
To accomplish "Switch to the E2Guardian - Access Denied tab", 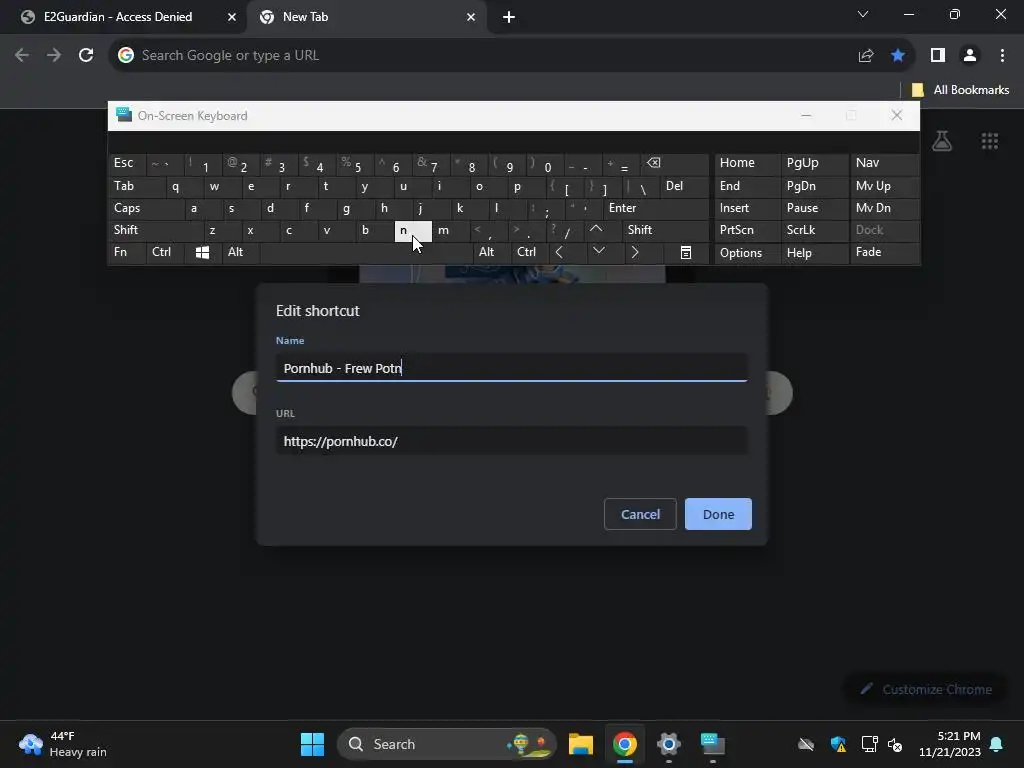I will (x=118, y=17).
